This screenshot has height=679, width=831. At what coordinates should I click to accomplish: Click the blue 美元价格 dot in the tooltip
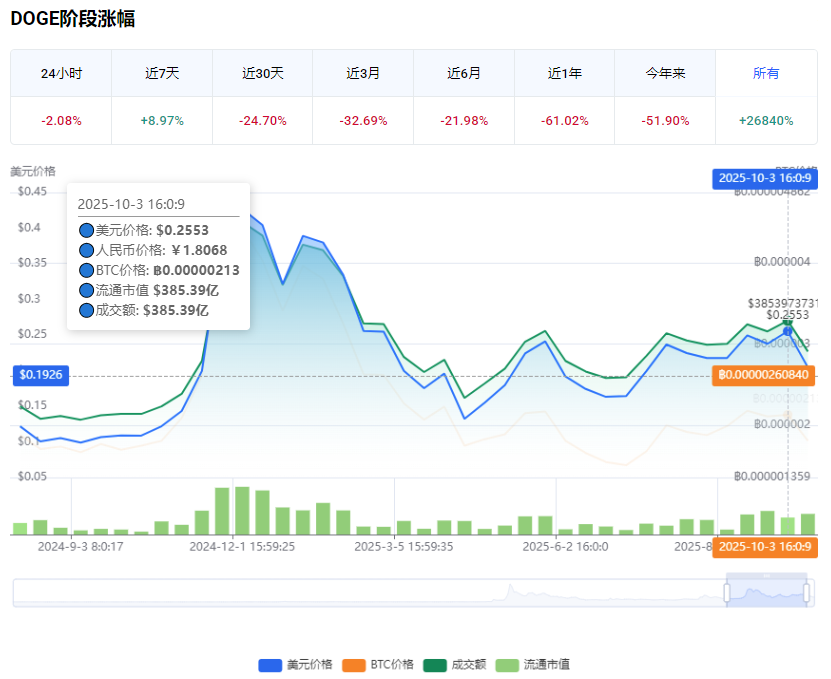pyautogui.click(x=87, y=229)
